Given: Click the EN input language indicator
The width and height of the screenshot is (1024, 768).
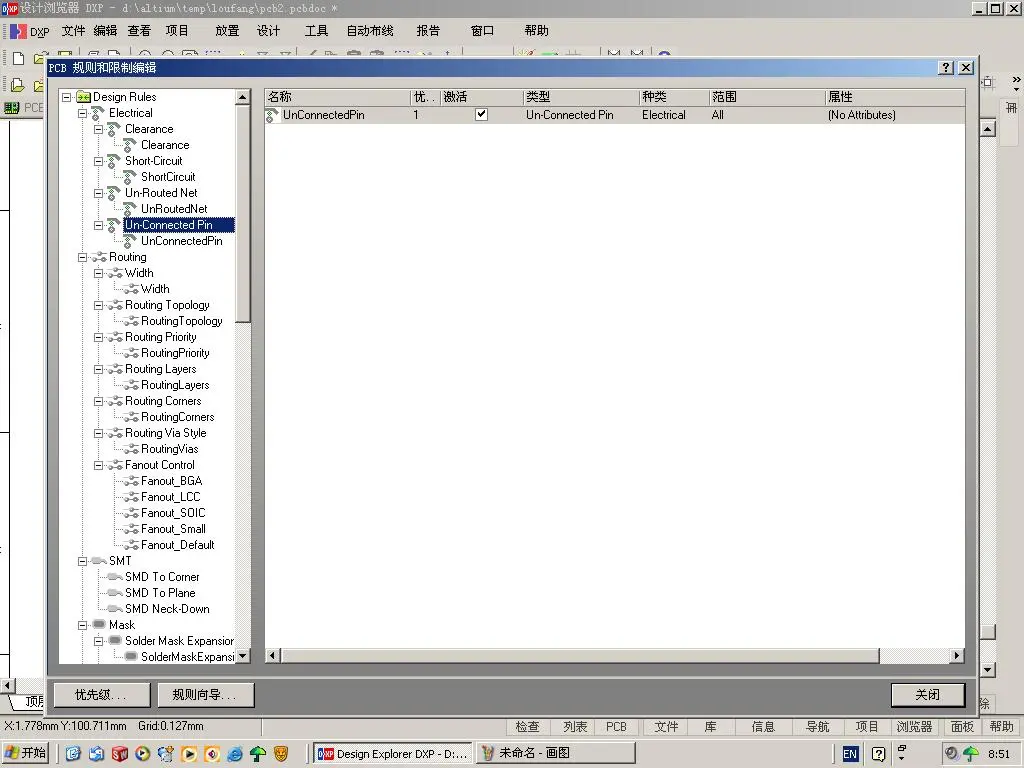Looking at the screenshot, I should tap(850, 754).
